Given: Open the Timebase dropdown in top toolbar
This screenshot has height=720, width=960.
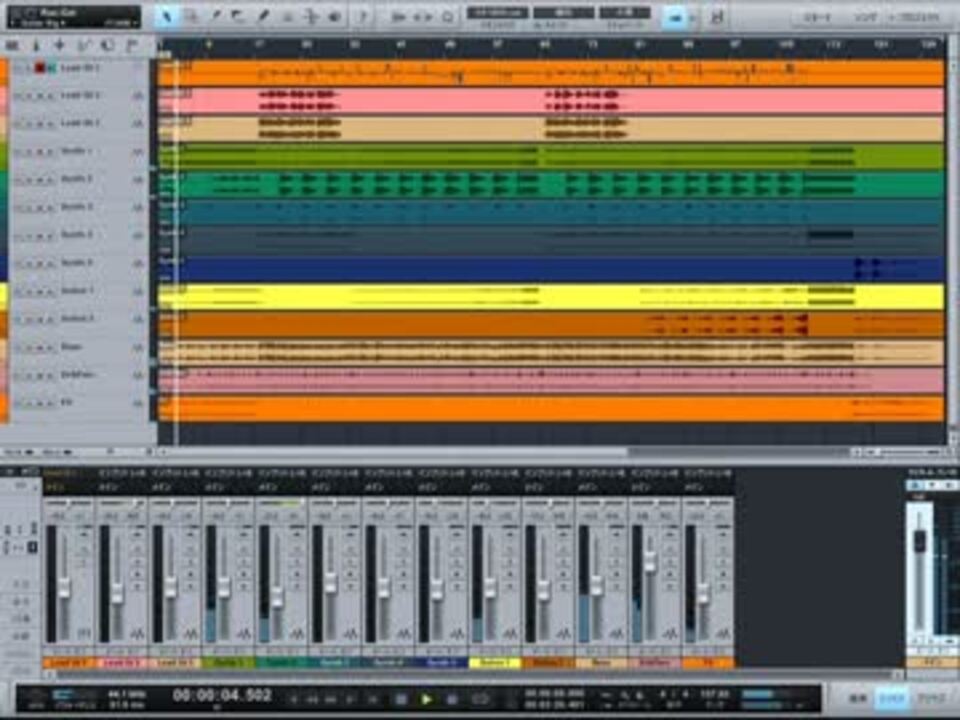Looking at the screenshot, I should point(563,13).
